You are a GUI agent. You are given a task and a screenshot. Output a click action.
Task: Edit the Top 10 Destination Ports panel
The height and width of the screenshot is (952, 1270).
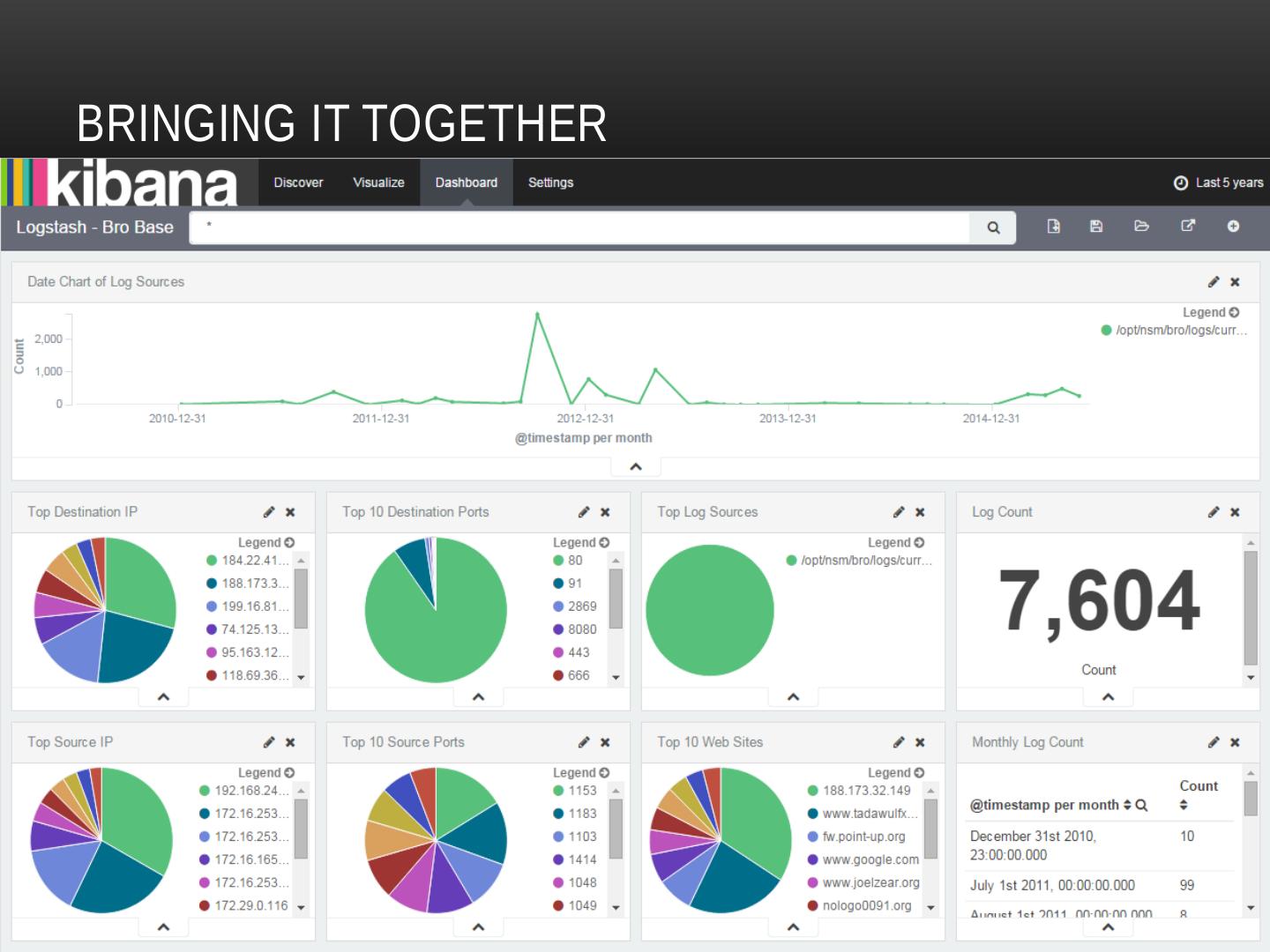(x=584, y=512)
